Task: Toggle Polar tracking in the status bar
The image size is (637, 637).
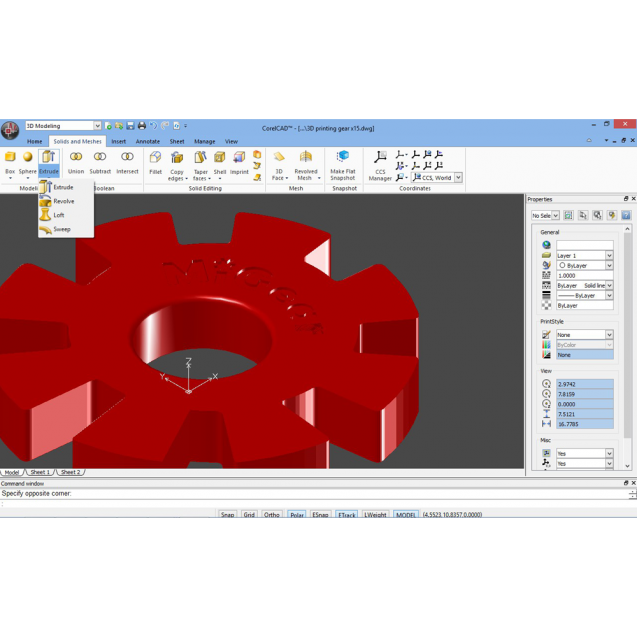Action: pyautogui.click(x=297, y=514)
